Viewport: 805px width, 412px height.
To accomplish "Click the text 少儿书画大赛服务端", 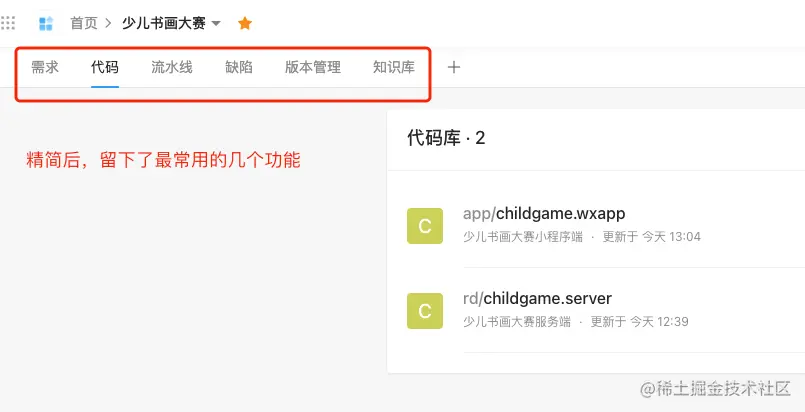I will point(516,322).
